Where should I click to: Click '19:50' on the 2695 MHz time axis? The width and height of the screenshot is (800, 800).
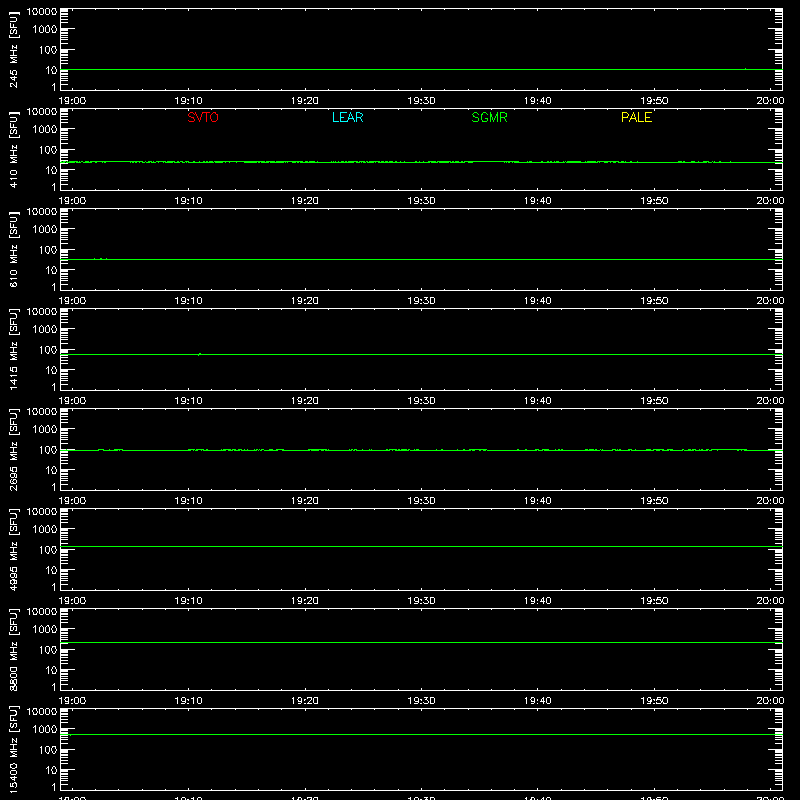coord(654,501)
